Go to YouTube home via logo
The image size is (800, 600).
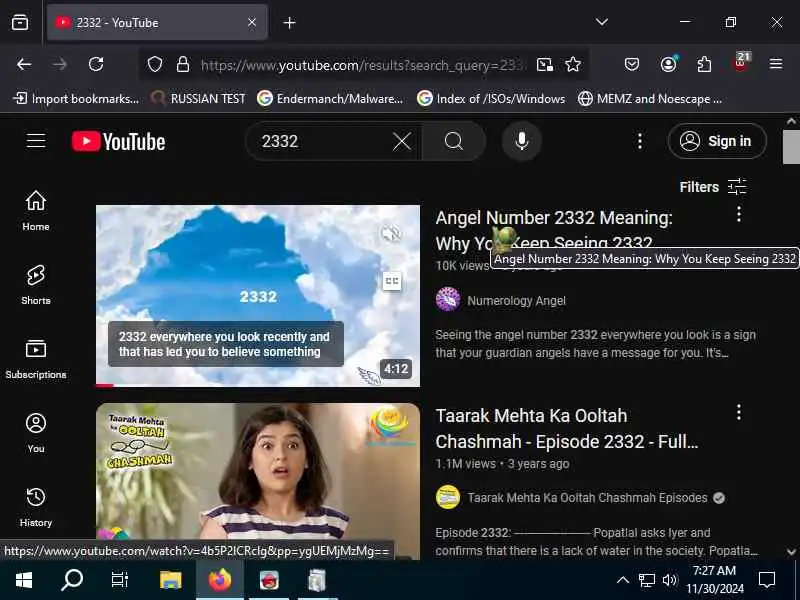[x=118, y=141]
